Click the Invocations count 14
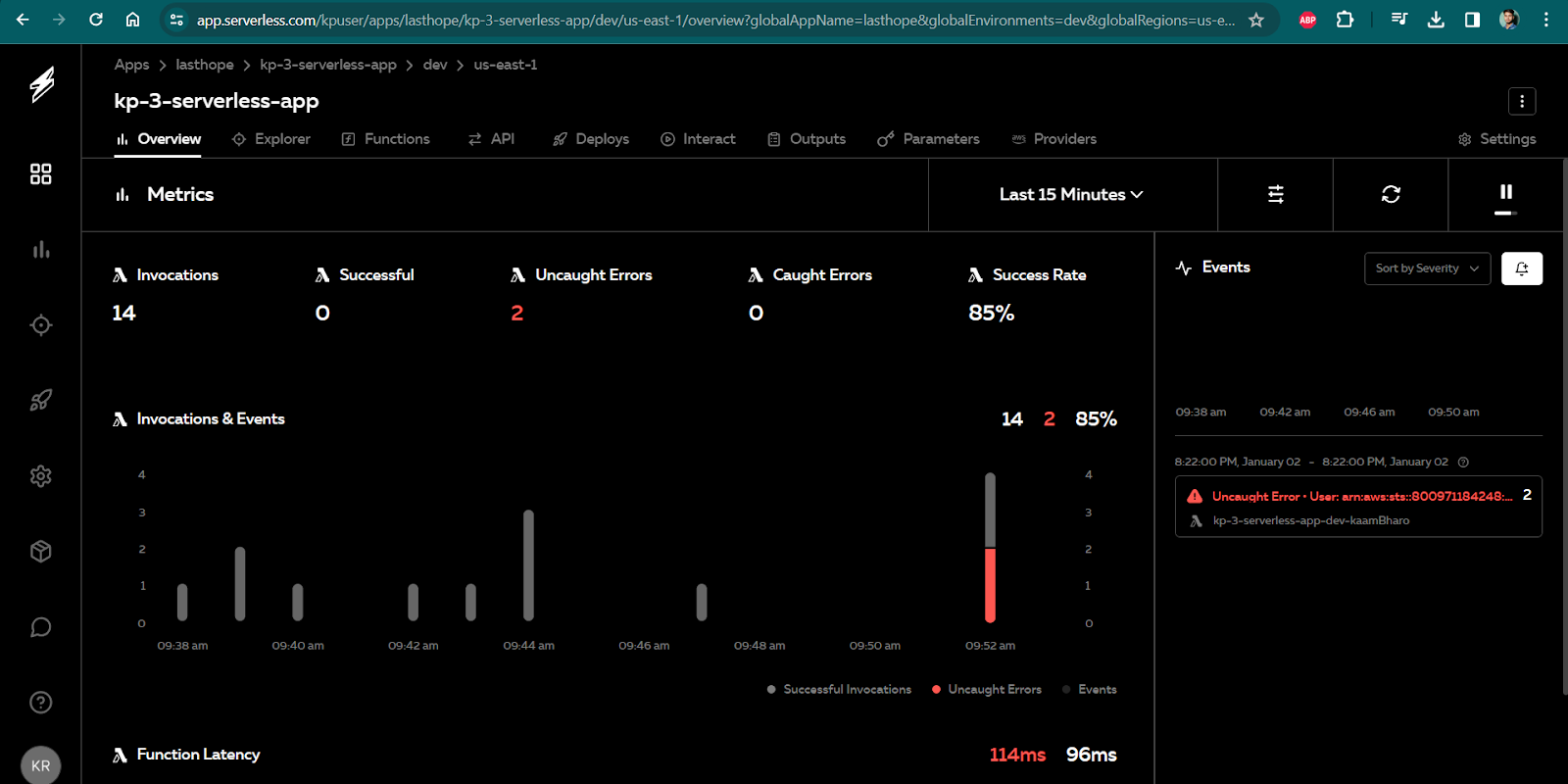The image size is (1568, 784). (x=123, y=314)
